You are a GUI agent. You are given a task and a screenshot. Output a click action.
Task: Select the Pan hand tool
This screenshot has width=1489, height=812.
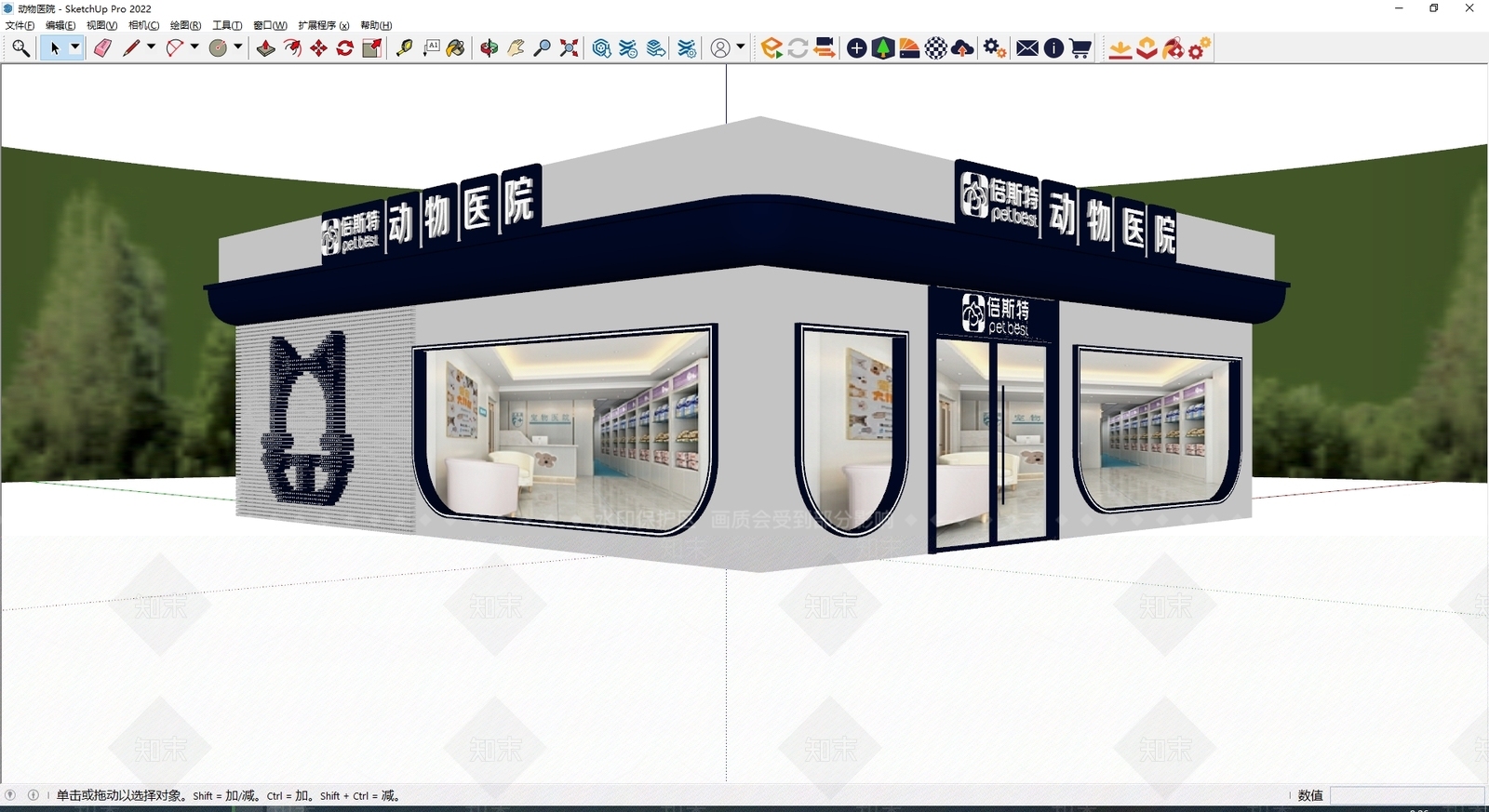point(516,48)
